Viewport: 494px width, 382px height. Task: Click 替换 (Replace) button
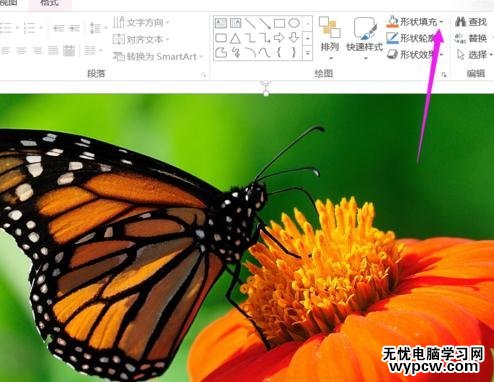click(x=471, y=38)
